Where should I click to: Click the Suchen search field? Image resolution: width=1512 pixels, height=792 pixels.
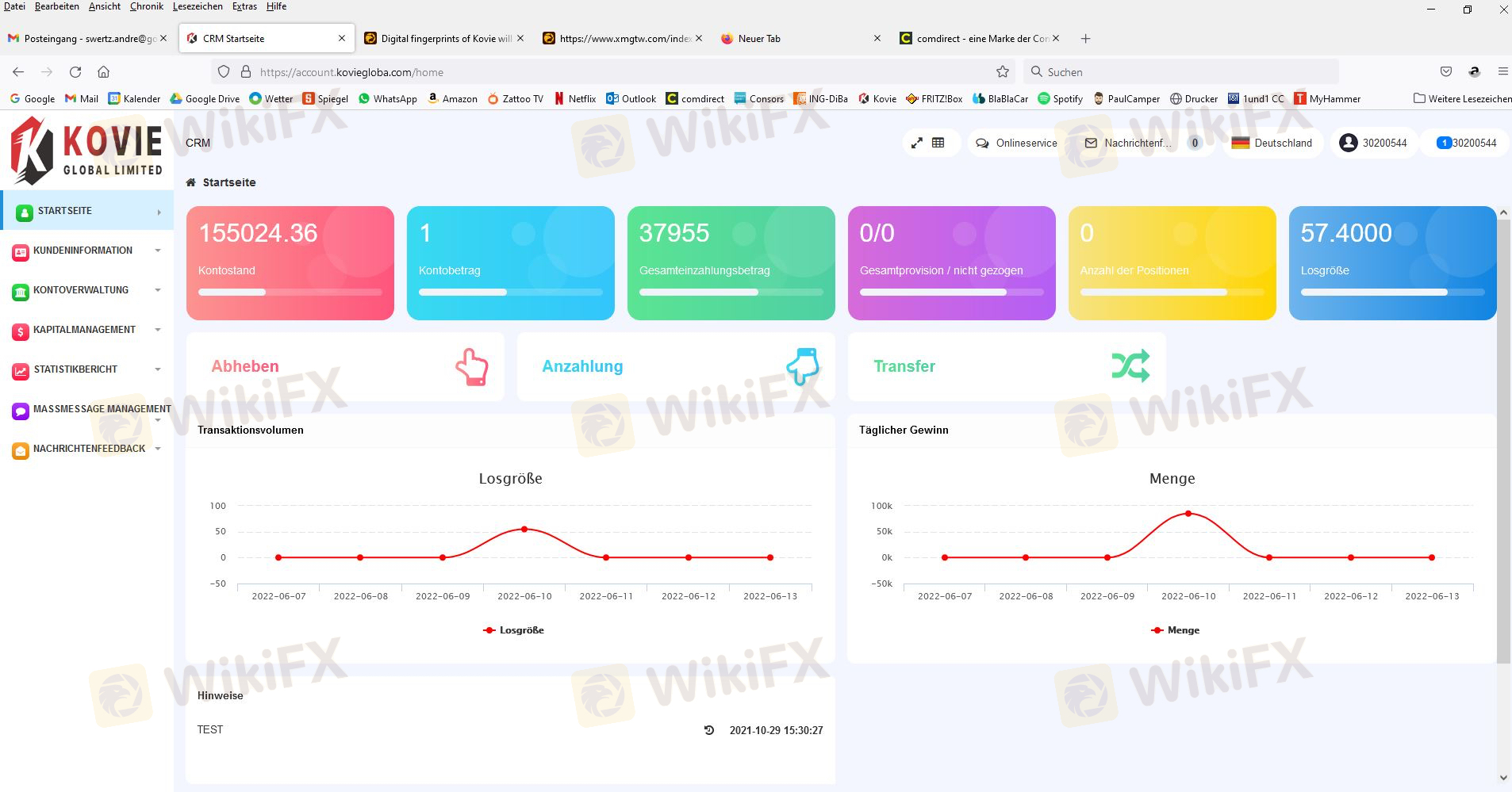coord(1182,72)
